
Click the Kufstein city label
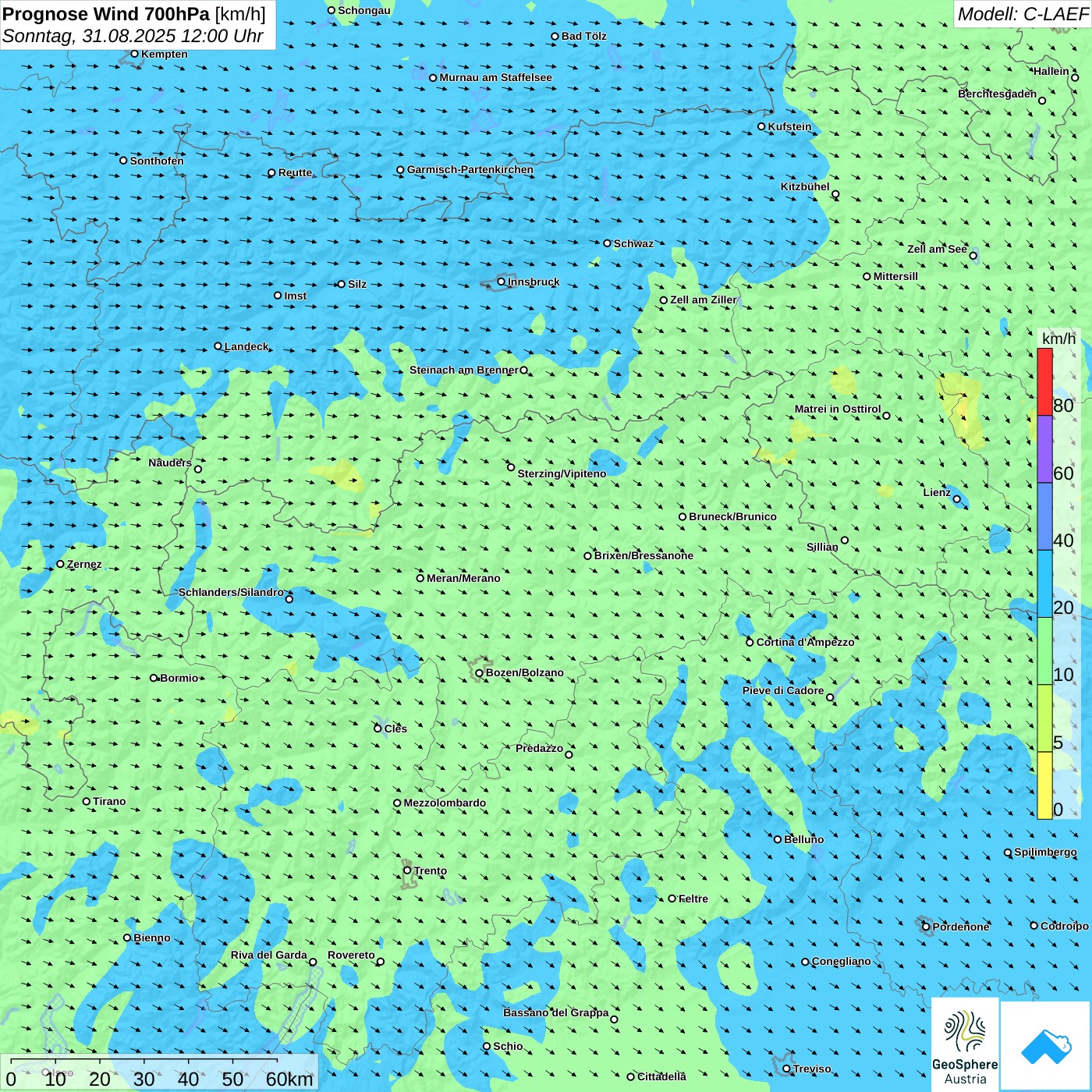click(789, 126)
